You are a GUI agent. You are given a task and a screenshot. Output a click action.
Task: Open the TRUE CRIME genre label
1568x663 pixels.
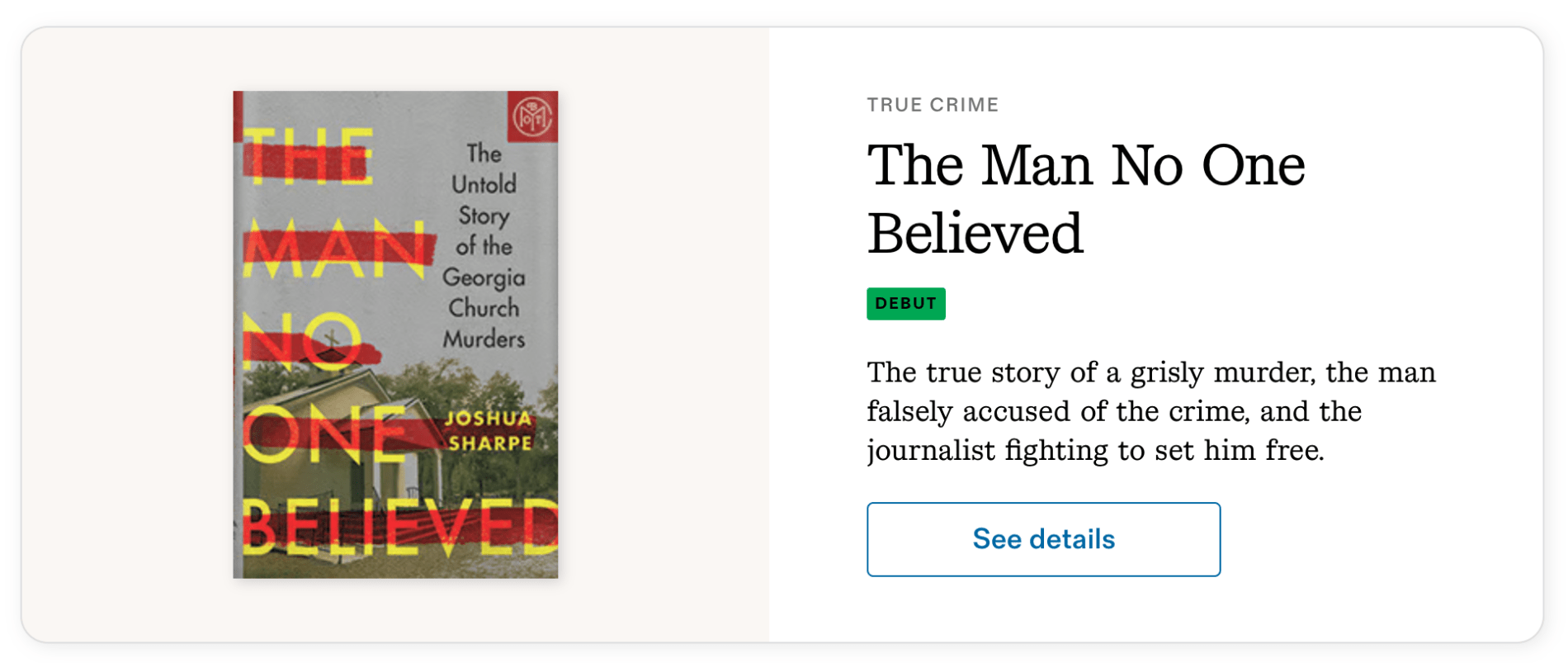(x=933, y=105)
